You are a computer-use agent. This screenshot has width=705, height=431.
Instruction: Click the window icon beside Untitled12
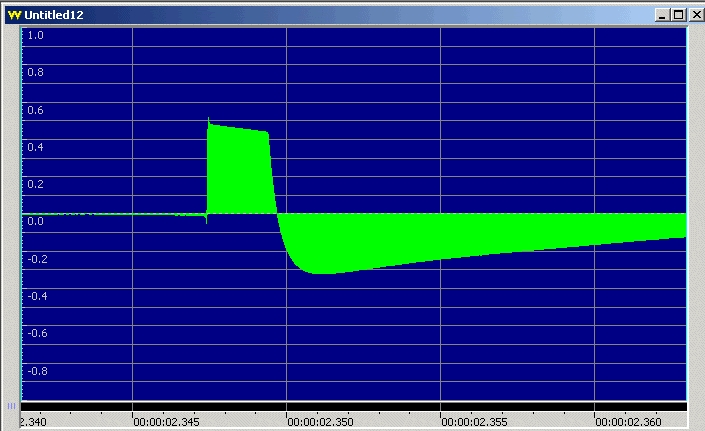point(13,15)
